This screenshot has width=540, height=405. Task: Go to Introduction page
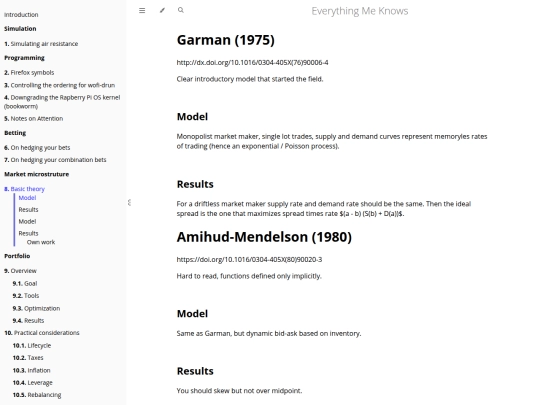point(21,15)
